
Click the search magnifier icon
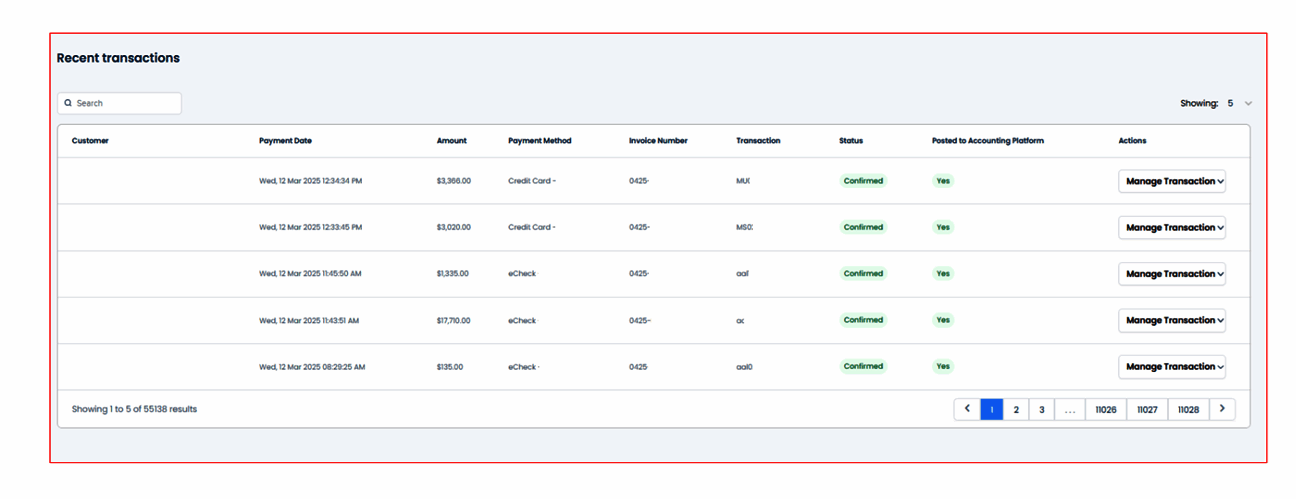68,103
